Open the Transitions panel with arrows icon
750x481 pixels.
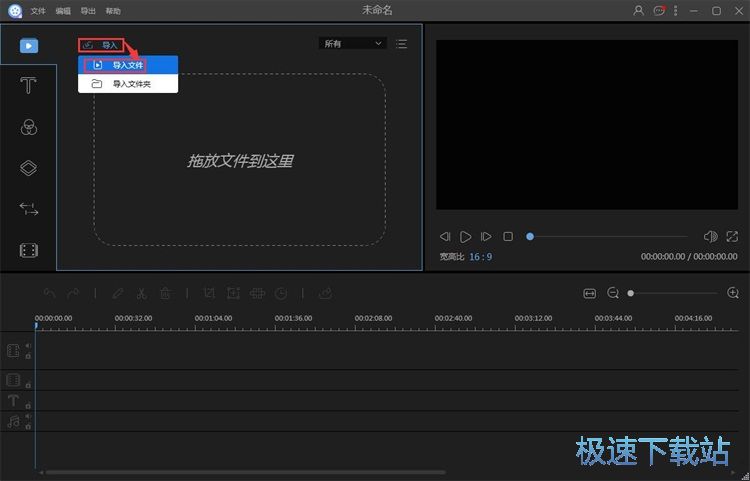point(28,209)
